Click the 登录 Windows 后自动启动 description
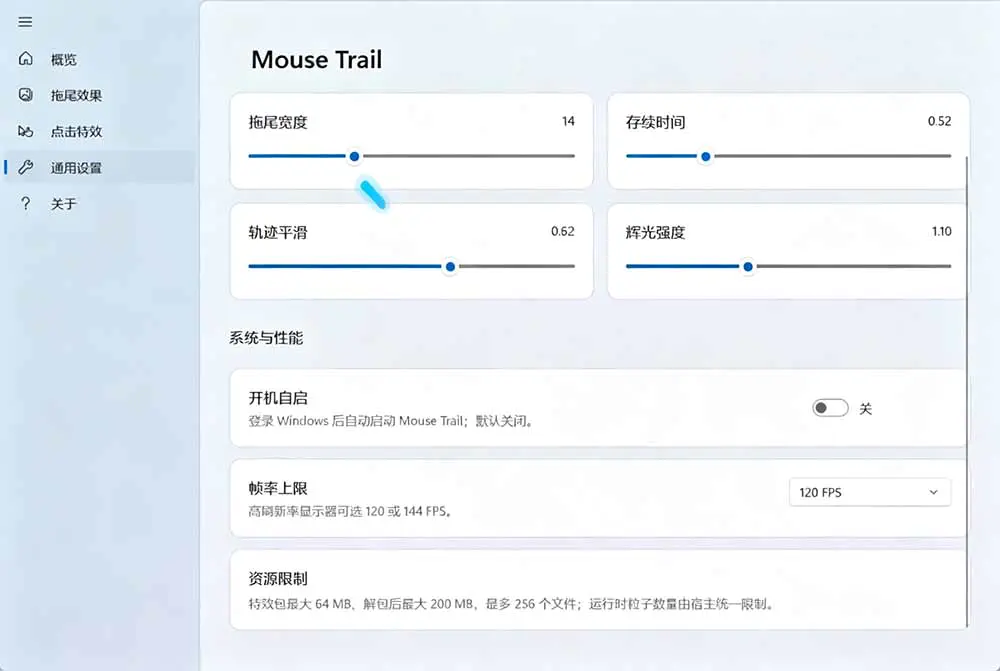 point(390,421)
